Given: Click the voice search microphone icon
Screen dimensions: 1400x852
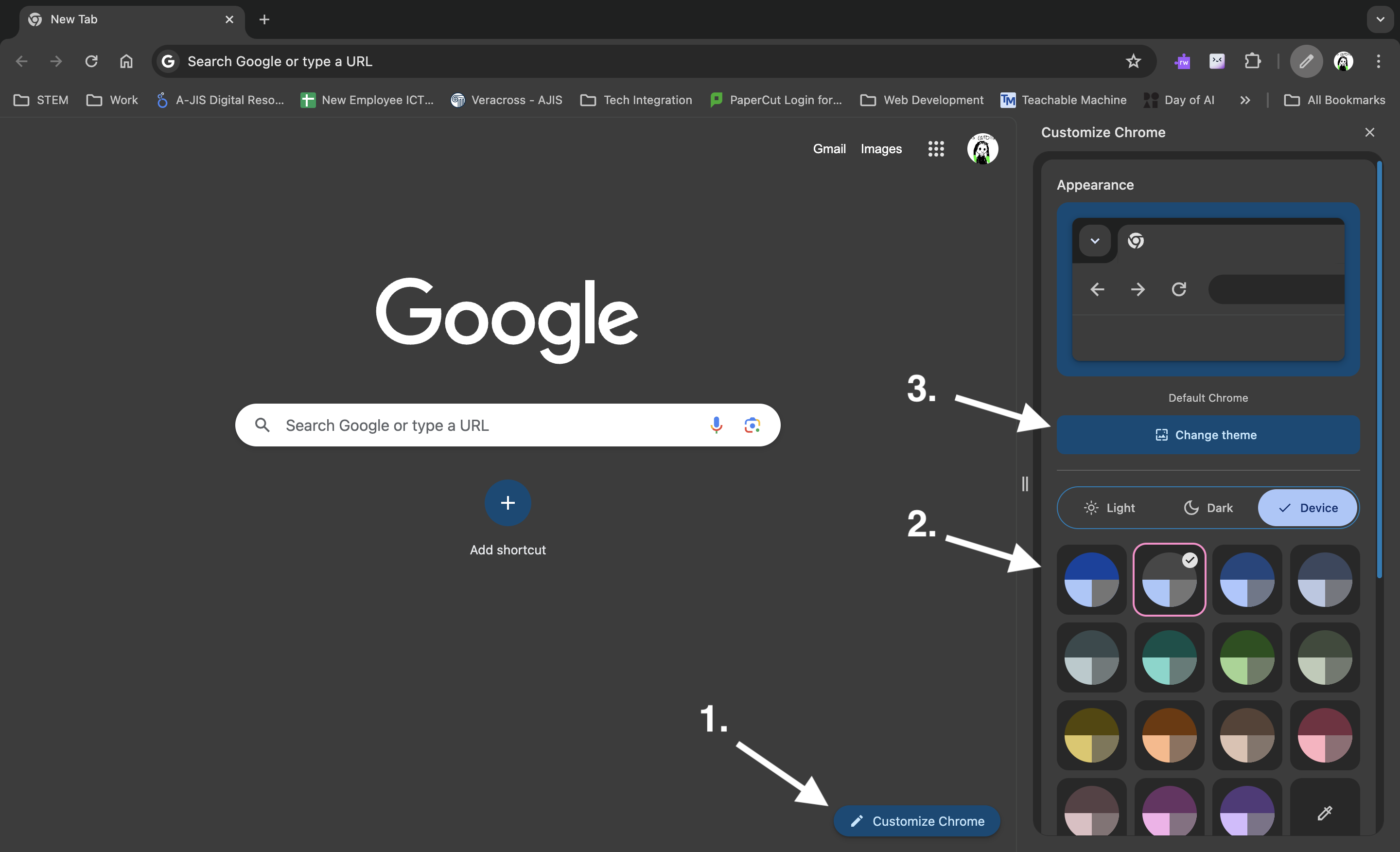Looking at the screenshot, I should coord(717,425).
